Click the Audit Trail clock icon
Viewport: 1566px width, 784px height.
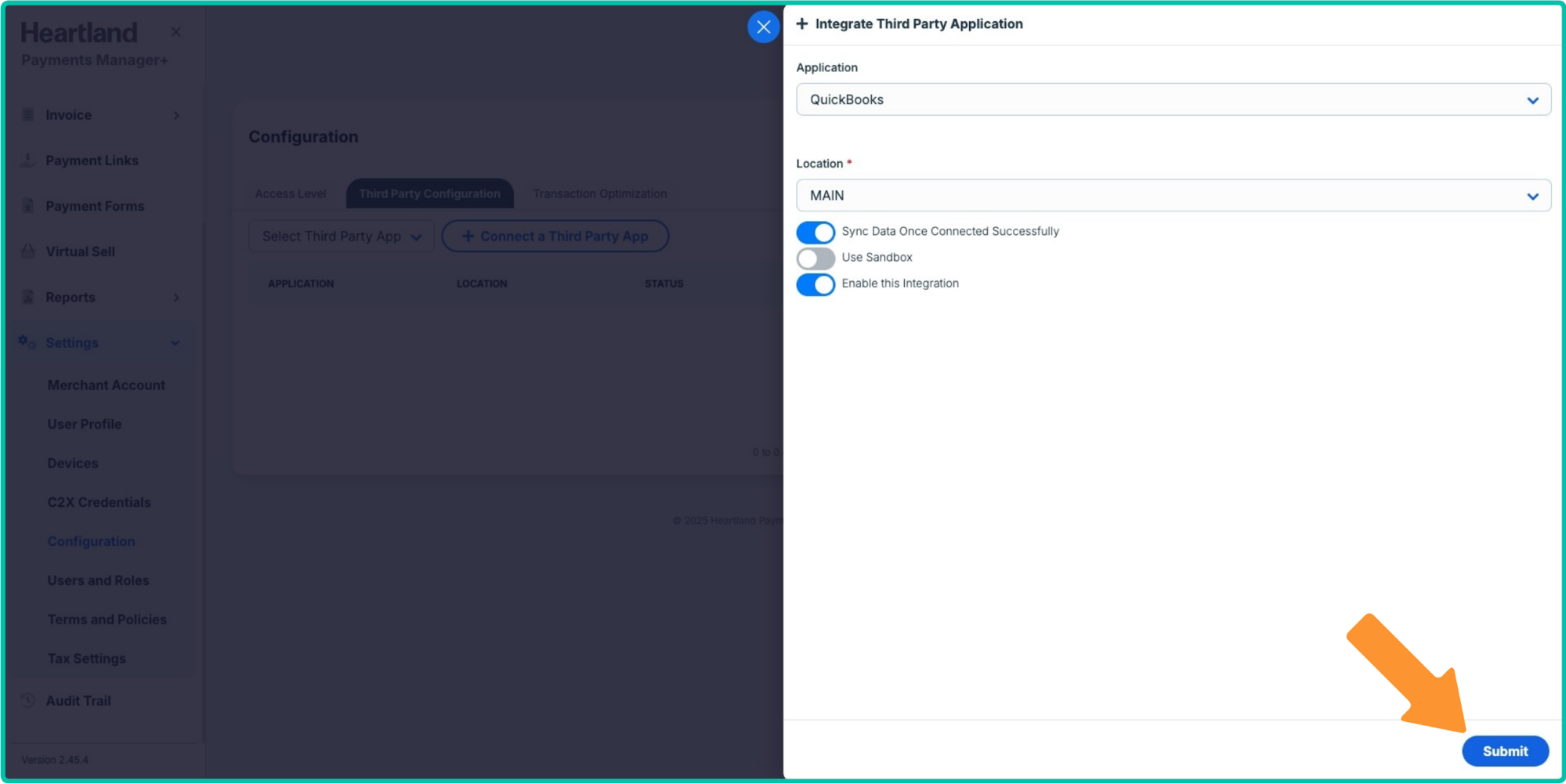click(28, 701)
